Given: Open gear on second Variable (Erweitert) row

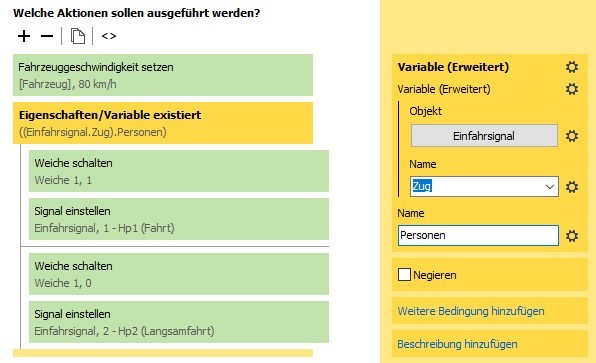Looking at the screenshot, I should (572, 89).
